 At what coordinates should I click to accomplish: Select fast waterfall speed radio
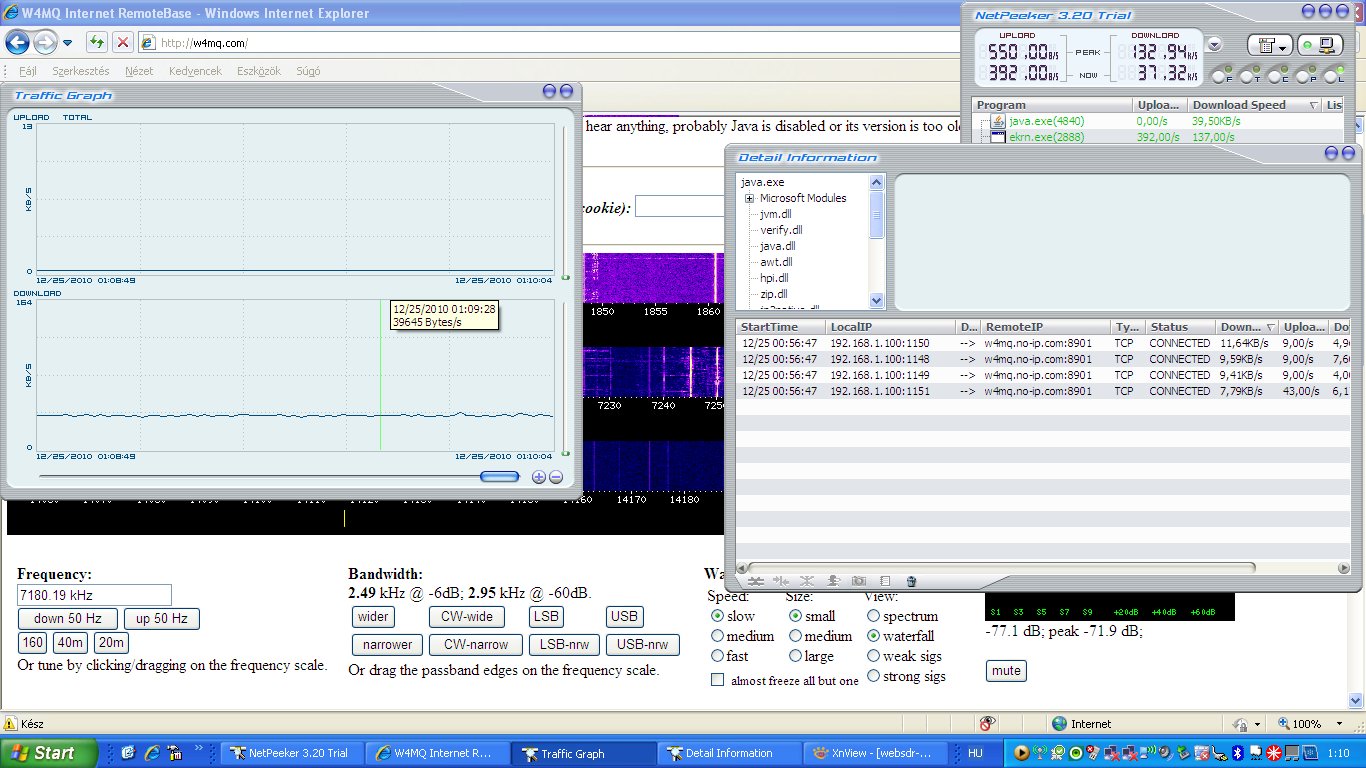(x=717, y=656)
